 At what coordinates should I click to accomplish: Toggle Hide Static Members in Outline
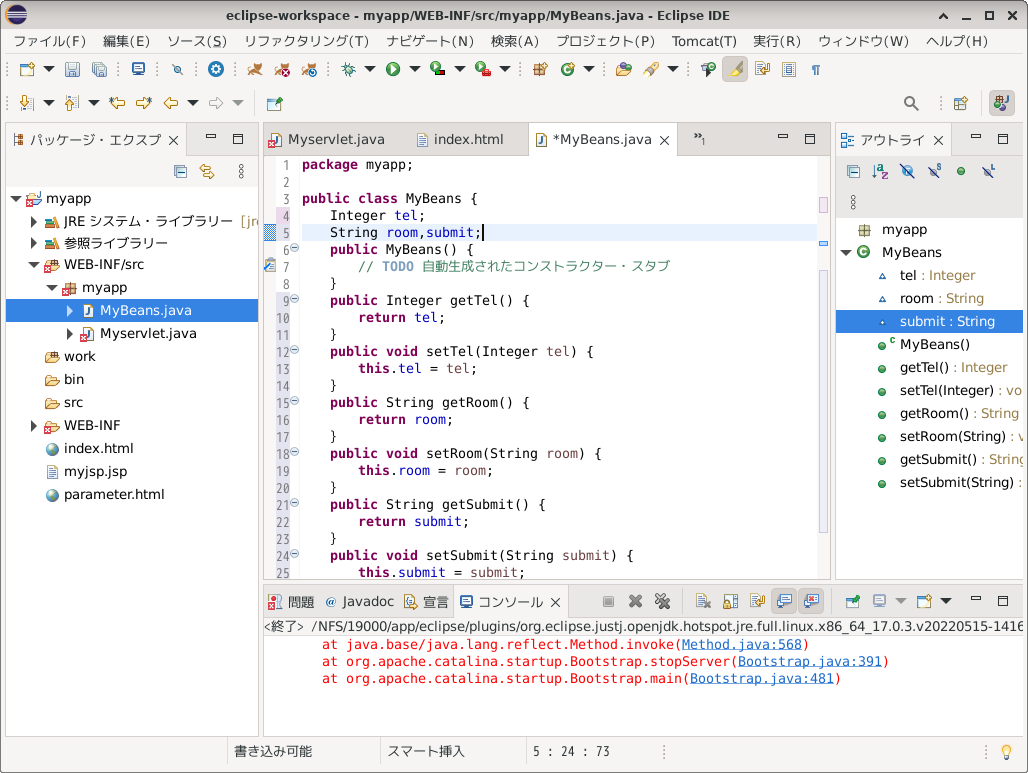pyautogui.click(x=934, y=172)
